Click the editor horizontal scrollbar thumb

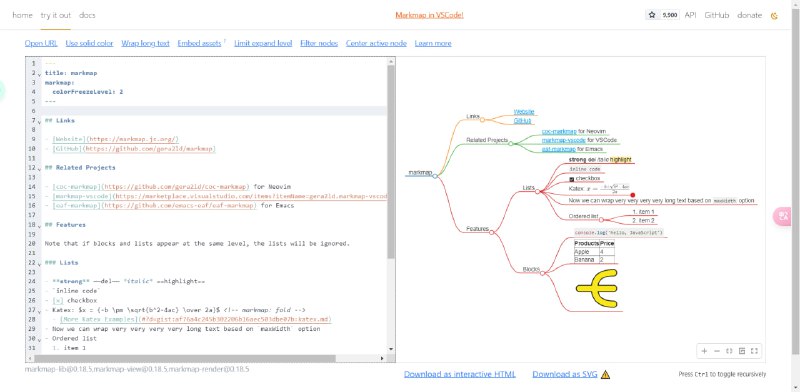coord(184,358)
